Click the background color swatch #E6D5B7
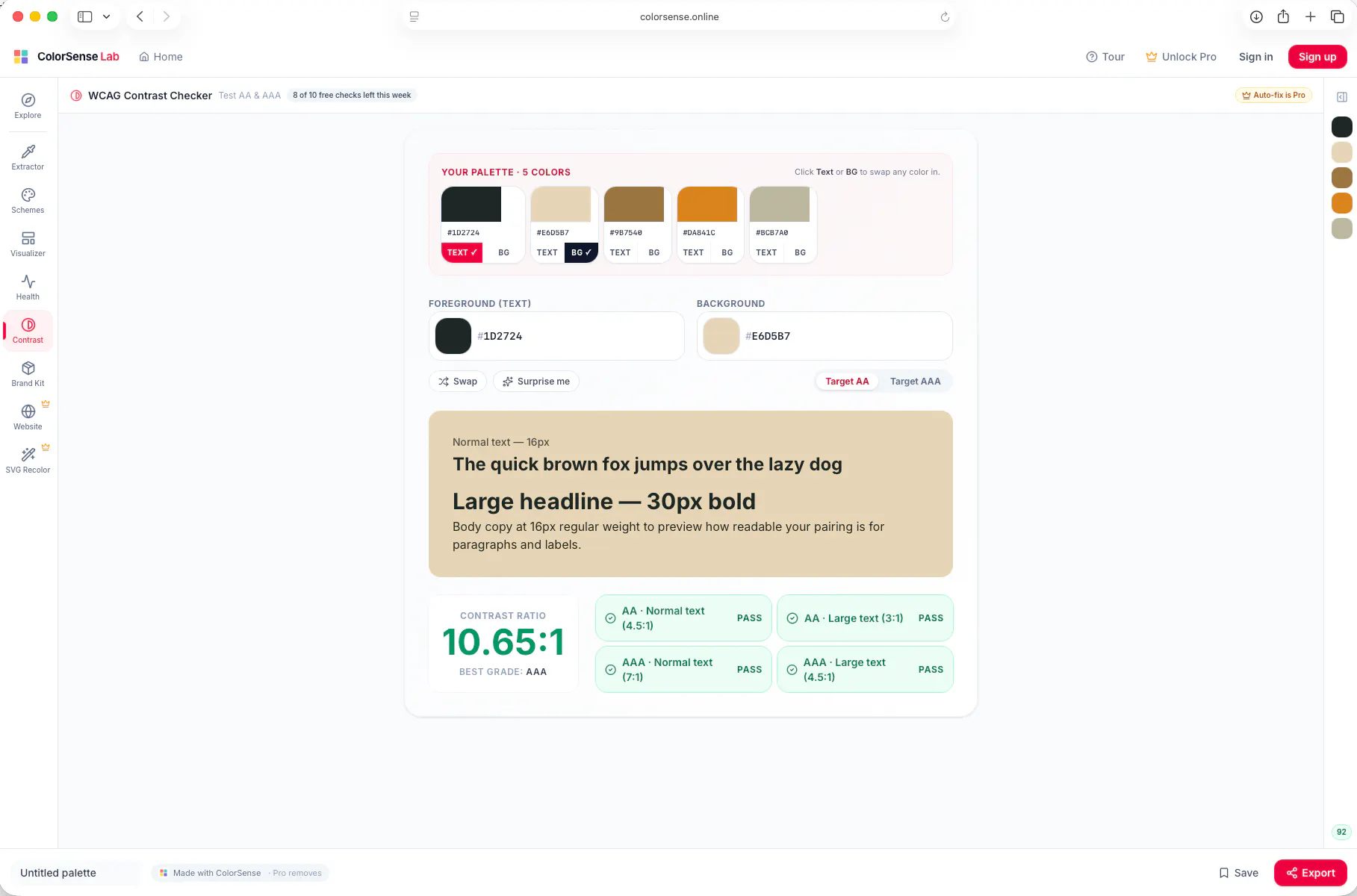 (721, 336)
